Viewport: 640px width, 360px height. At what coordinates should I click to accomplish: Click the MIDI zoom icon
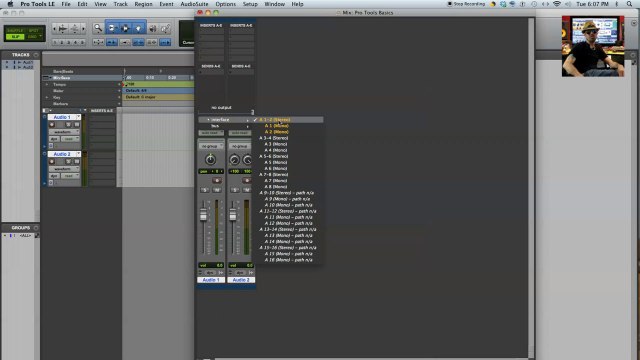click(75, 29)
